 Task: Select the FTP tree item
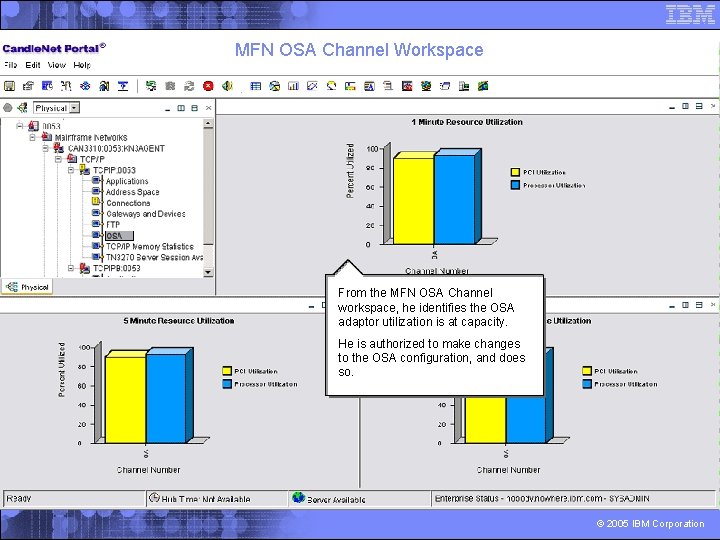[x=113, y=225]
